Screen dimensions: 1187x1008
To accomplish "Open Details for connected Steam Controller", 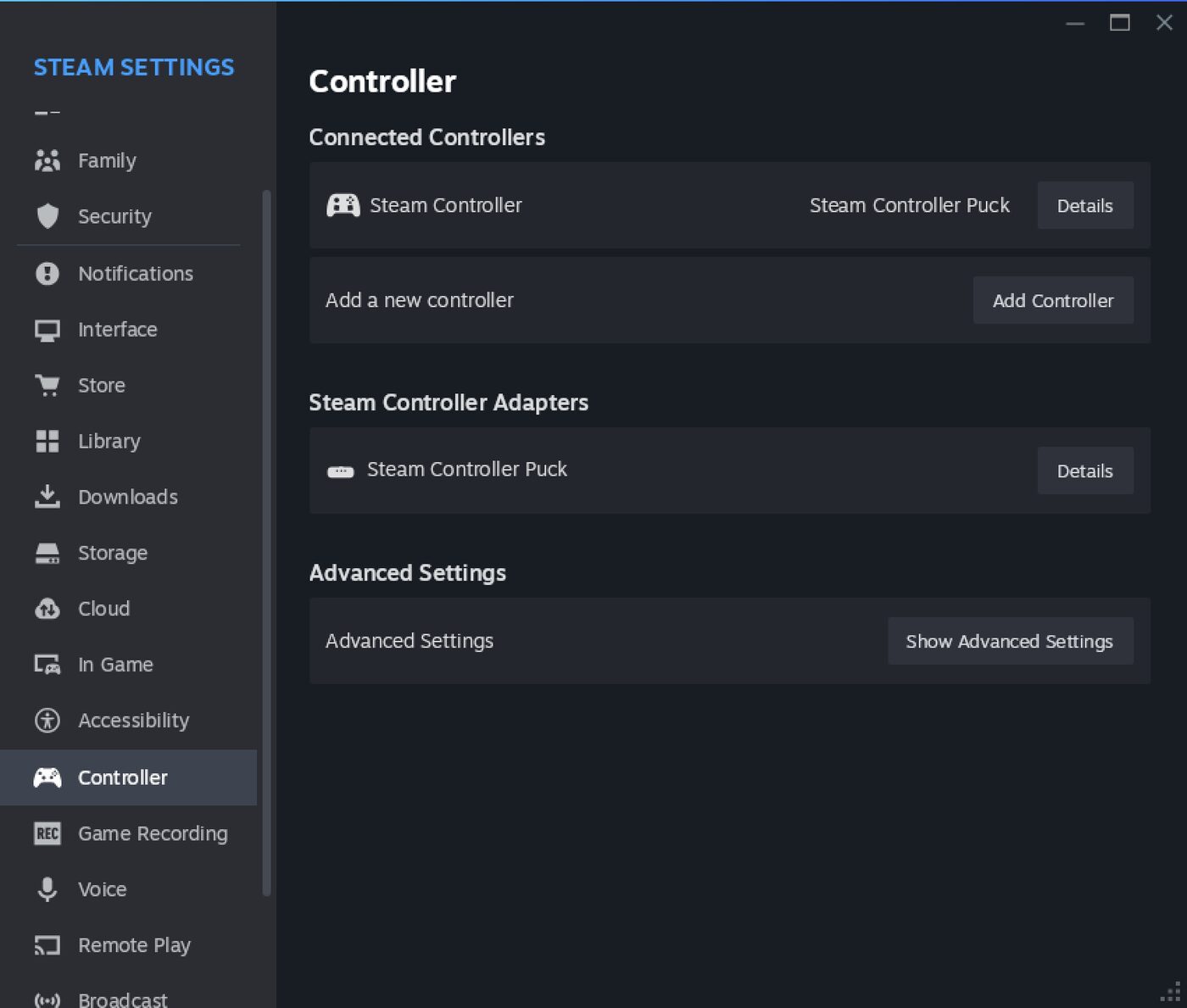I will (x=1085, y=205).
